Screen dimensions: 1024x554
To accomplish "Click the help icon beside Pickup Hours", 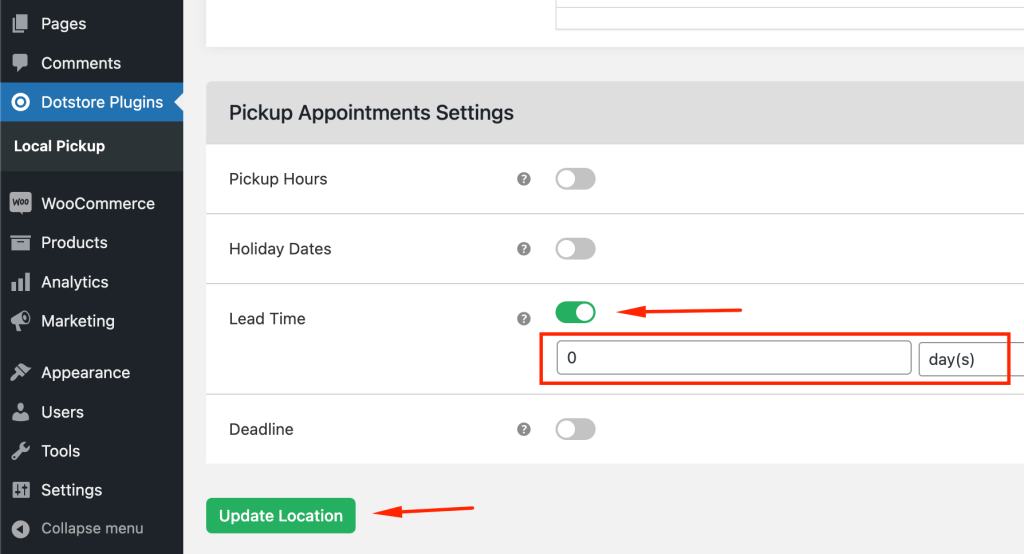I will pyautogui.click(x=523, y=179).
